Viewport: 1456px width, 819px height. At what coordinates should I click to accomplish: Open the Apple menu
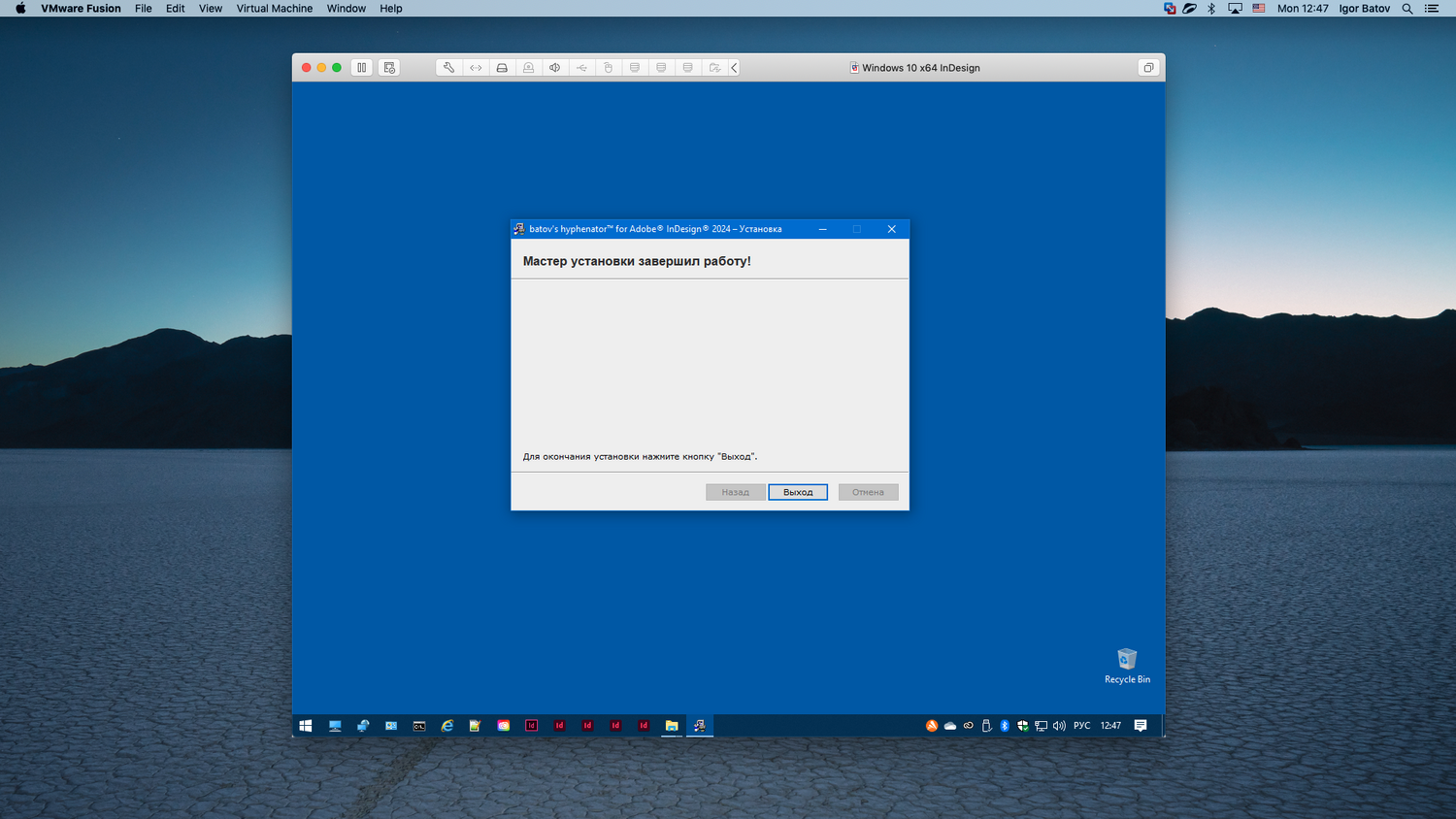(20, 9)
